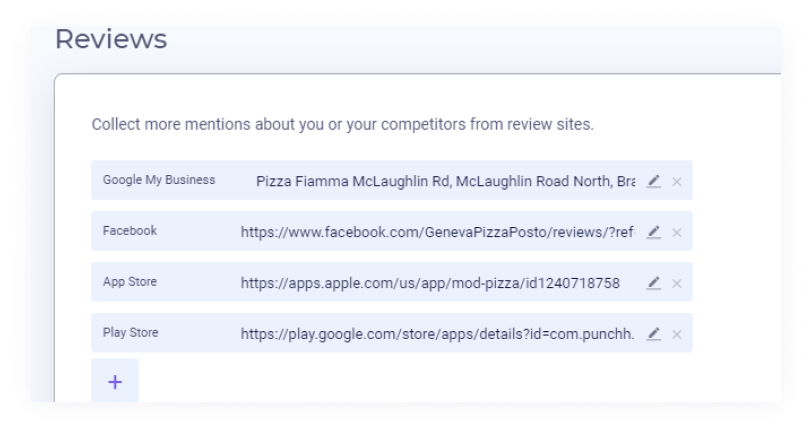Delete the Facebook review source
The image size is (811, 436).
click(x=677, y=232)
